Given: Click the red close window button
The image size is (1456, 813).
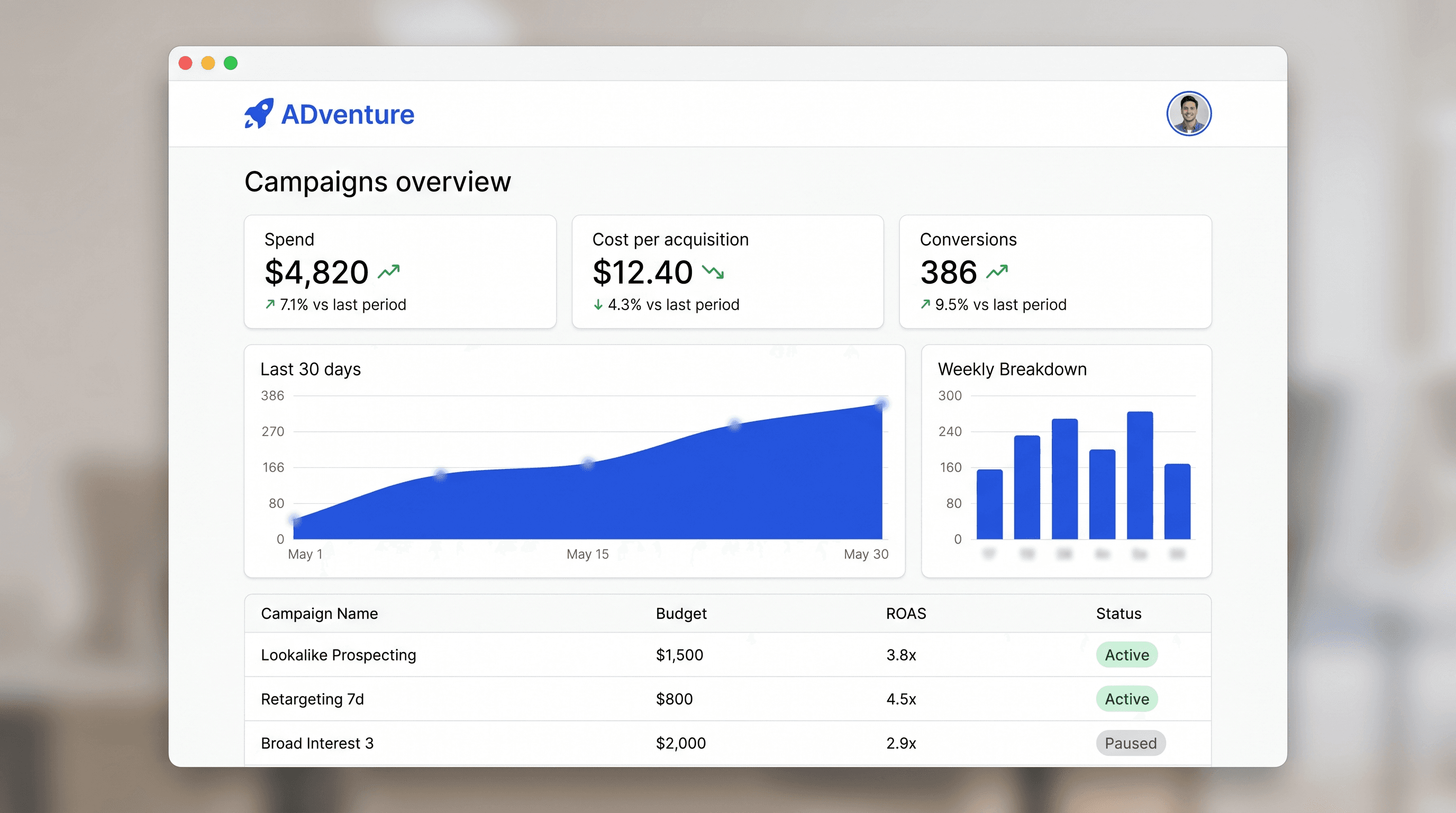Looking at the screenshot, I should (185, 63).
